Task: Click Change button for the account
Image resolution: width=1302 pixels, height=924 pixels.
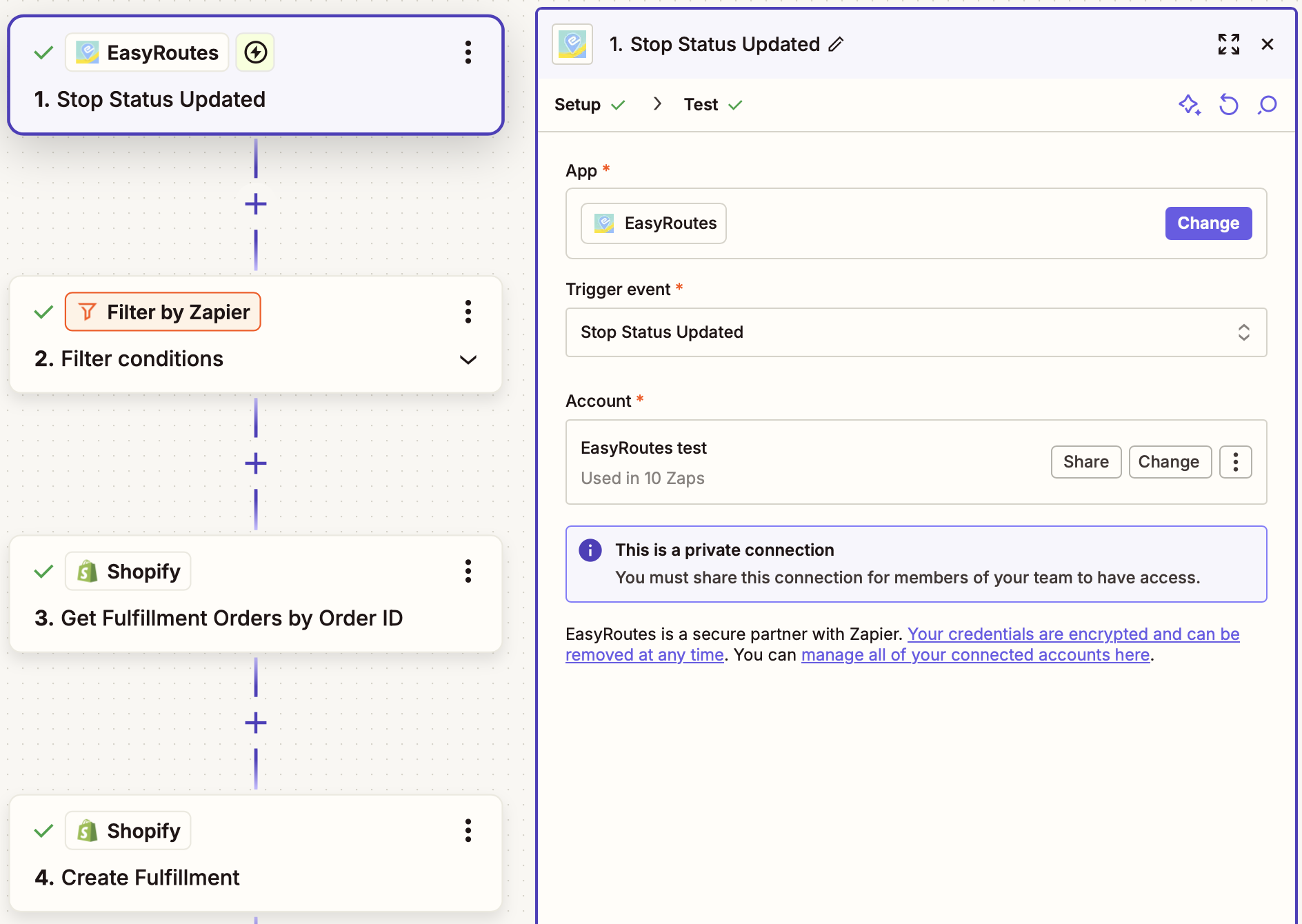Action: (1170, 462)
